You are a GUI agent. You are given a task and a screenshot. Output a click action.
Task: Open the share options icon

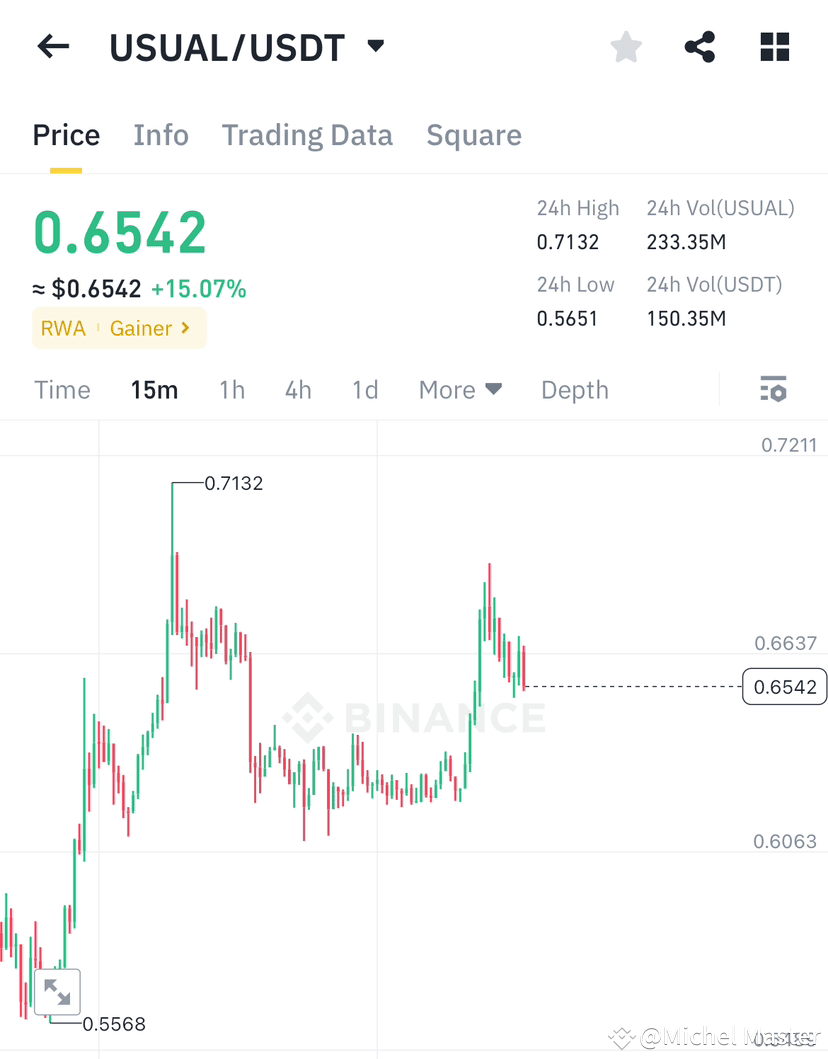[699, 46]
